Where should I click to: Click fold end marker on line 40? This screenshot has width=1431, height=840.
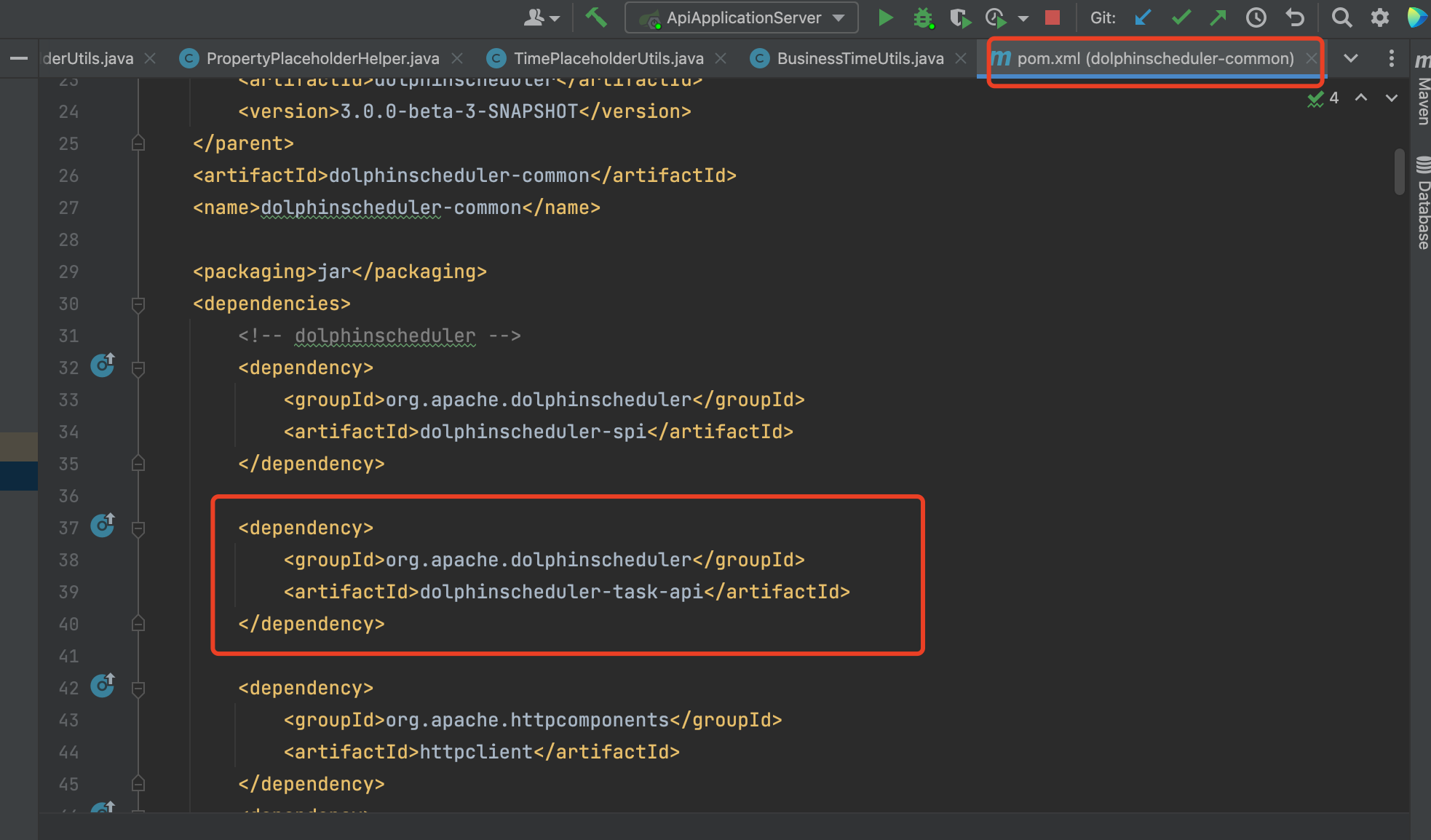(138, 623)
